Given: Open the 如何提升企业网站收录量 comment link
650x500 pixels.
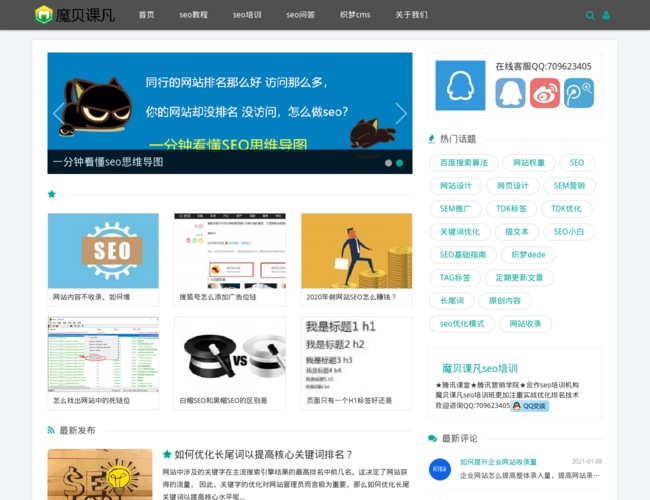Looking at the screenshot, I should click(498, 462).
